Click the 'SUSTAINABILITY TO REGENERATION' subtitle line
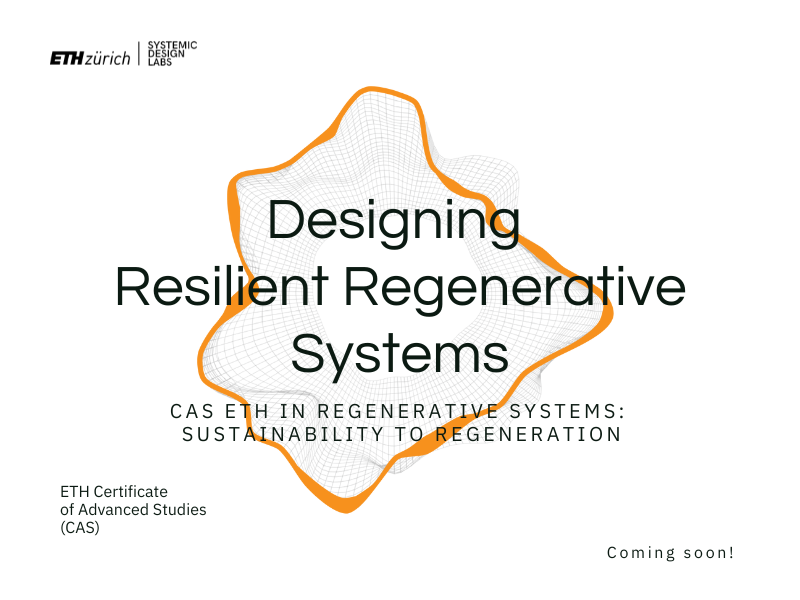 (400, 434)
